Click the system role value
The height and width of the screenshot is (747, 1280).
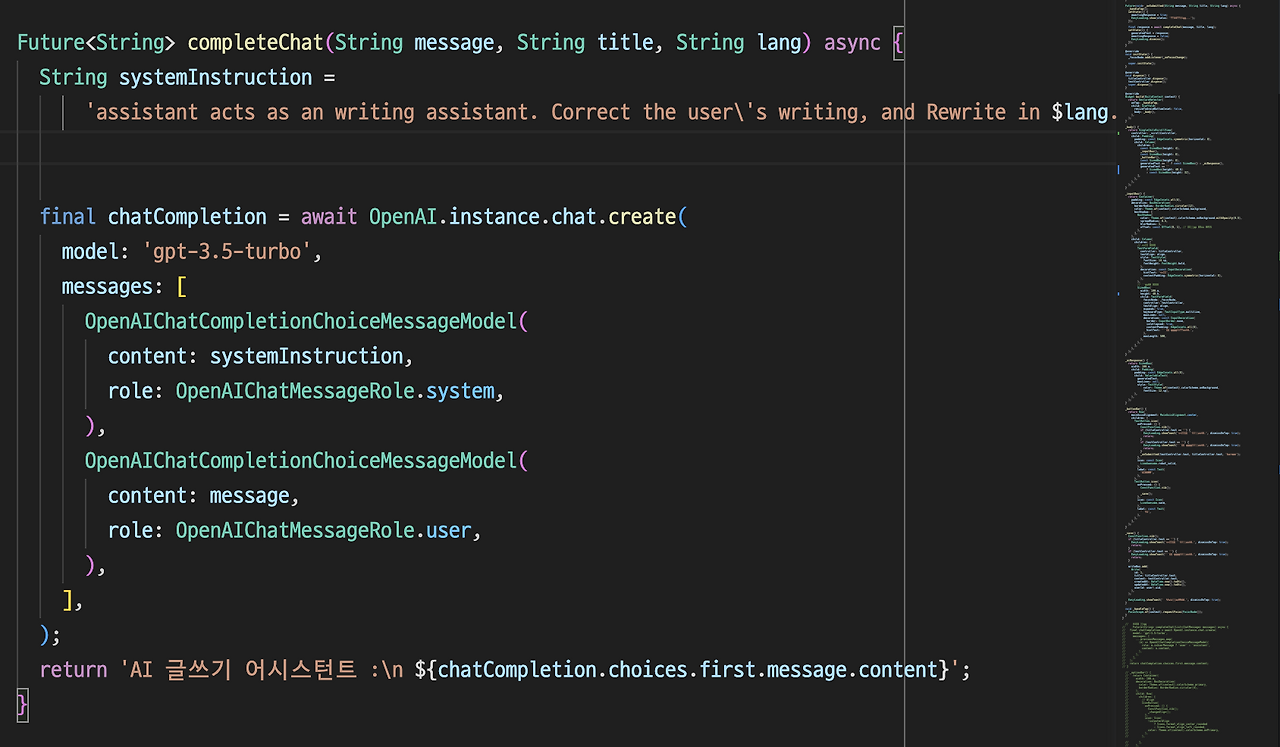tap(460, 391)
